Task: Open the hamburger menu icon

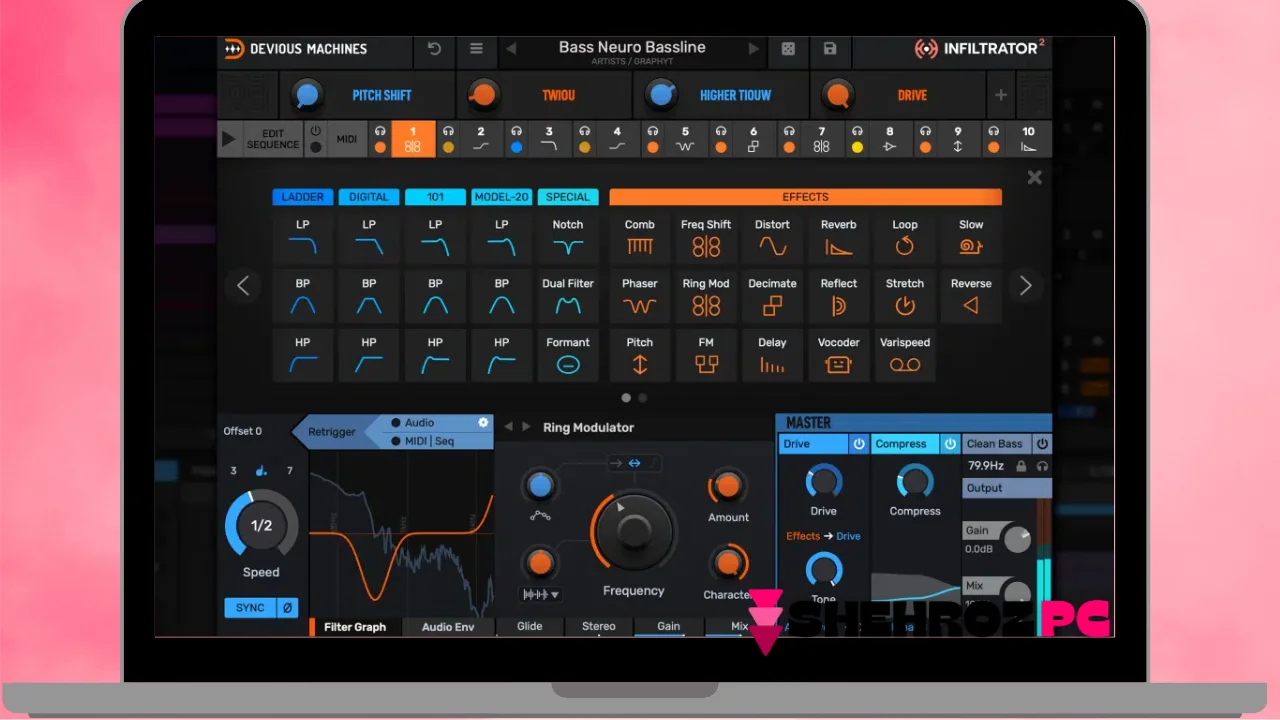Action: click(476, 48)
